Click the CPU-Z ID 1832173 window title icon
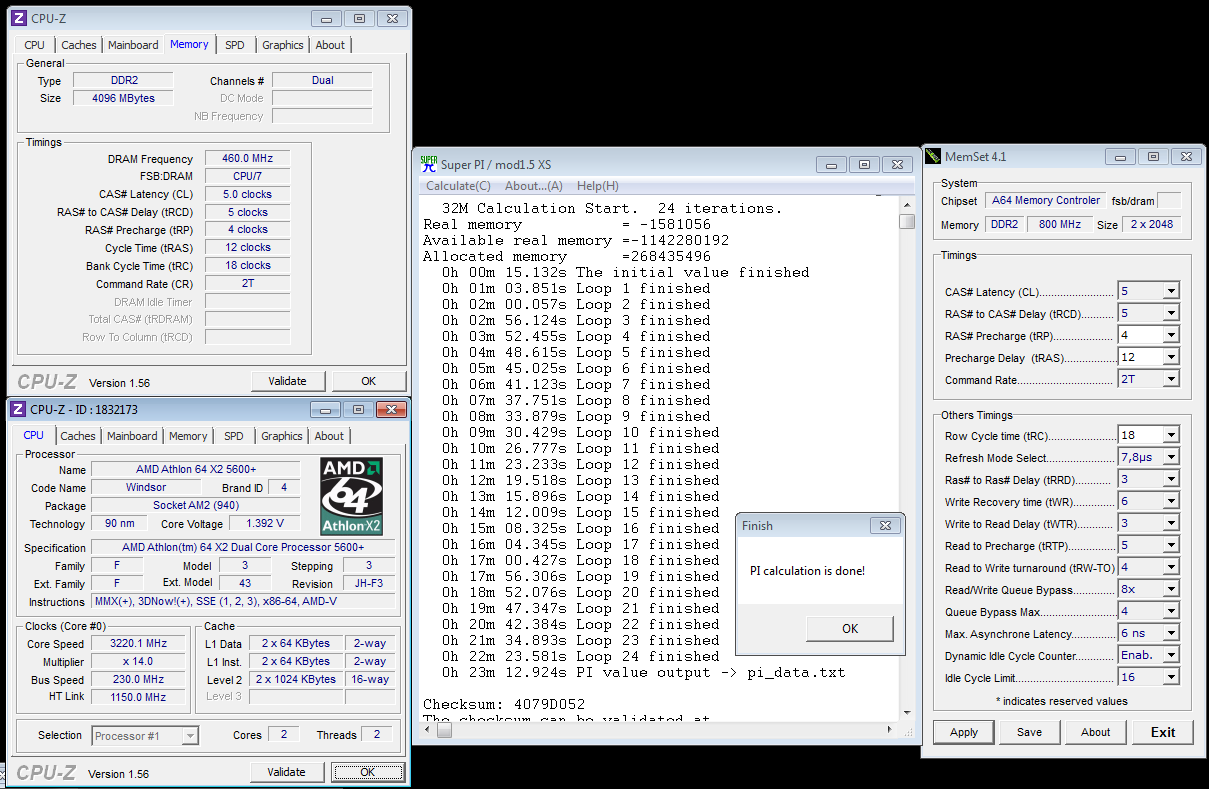This screenshot has width=1209, height=789. [x=18, y=409]
